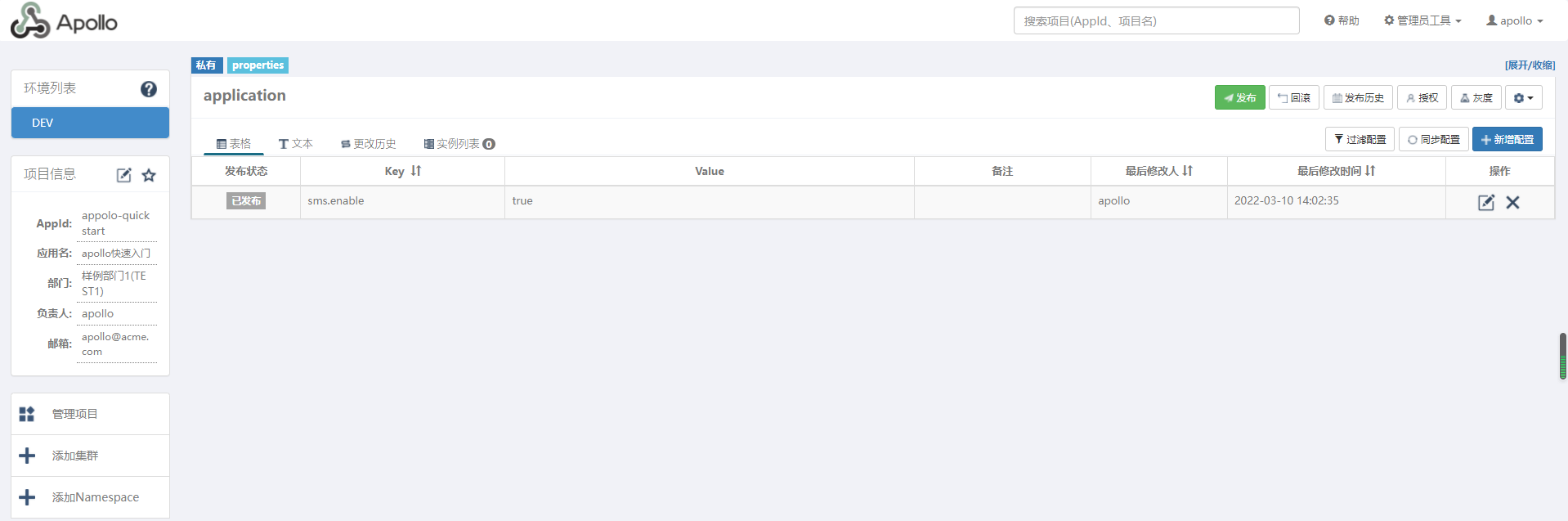1568x521 pixels.
Task: Toggle 展开/收缩 for the namespace
Action: point(1530,65)
